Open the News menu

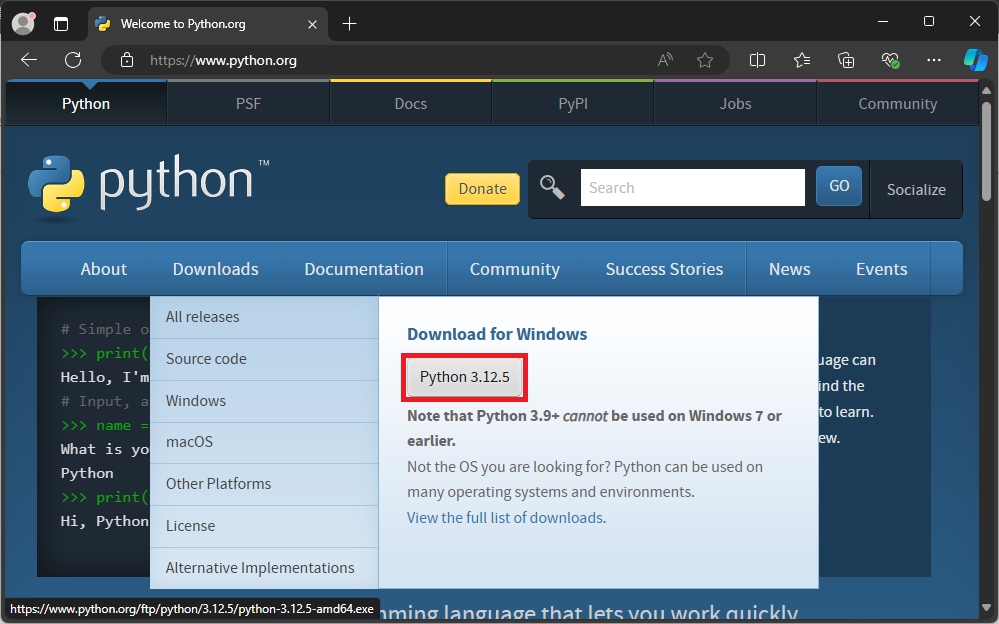click(x=789, y=269)
